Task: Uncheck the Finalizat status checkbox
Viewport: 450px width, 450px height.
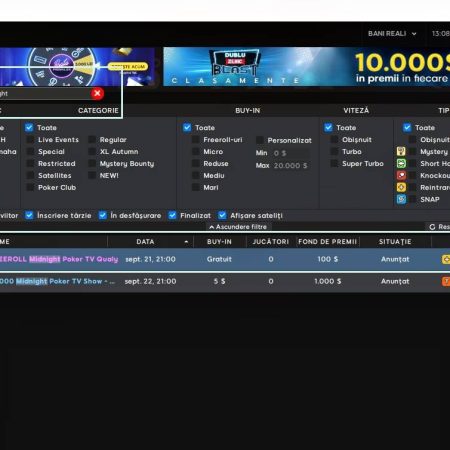Action: coord(172,215)
